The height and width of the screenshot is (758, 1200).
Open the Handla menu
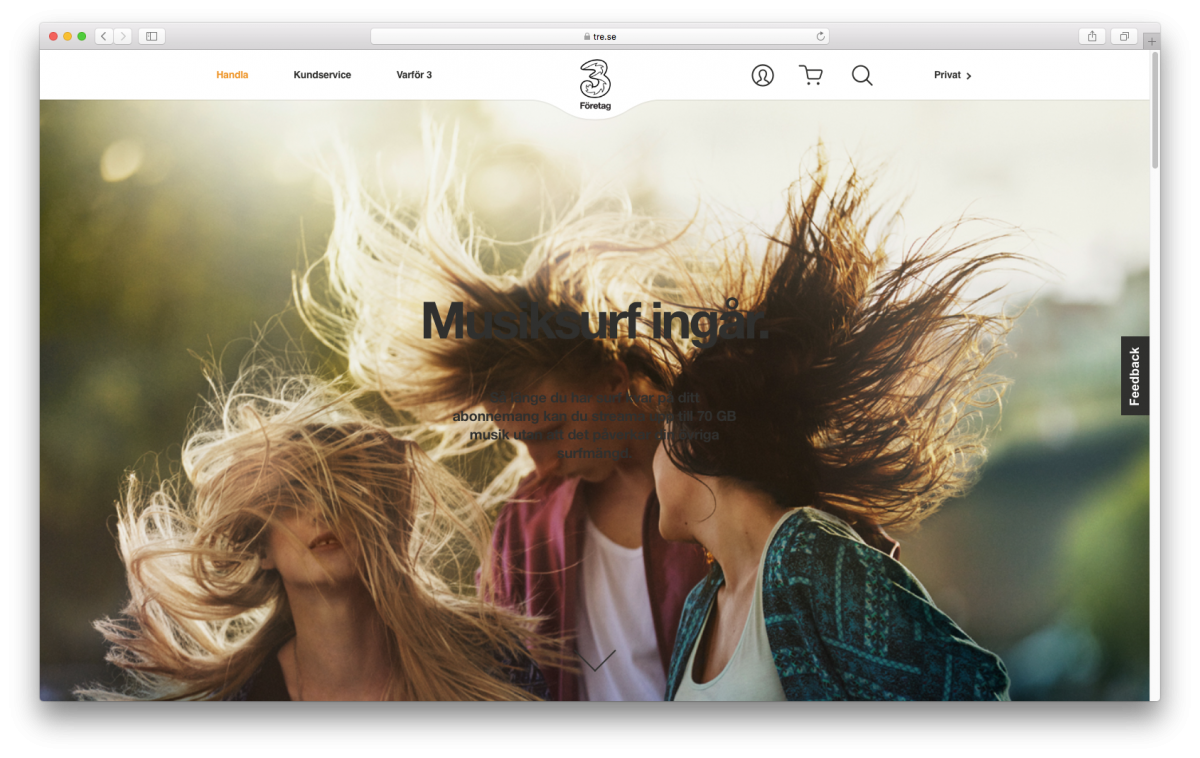(x=232, y=75)
